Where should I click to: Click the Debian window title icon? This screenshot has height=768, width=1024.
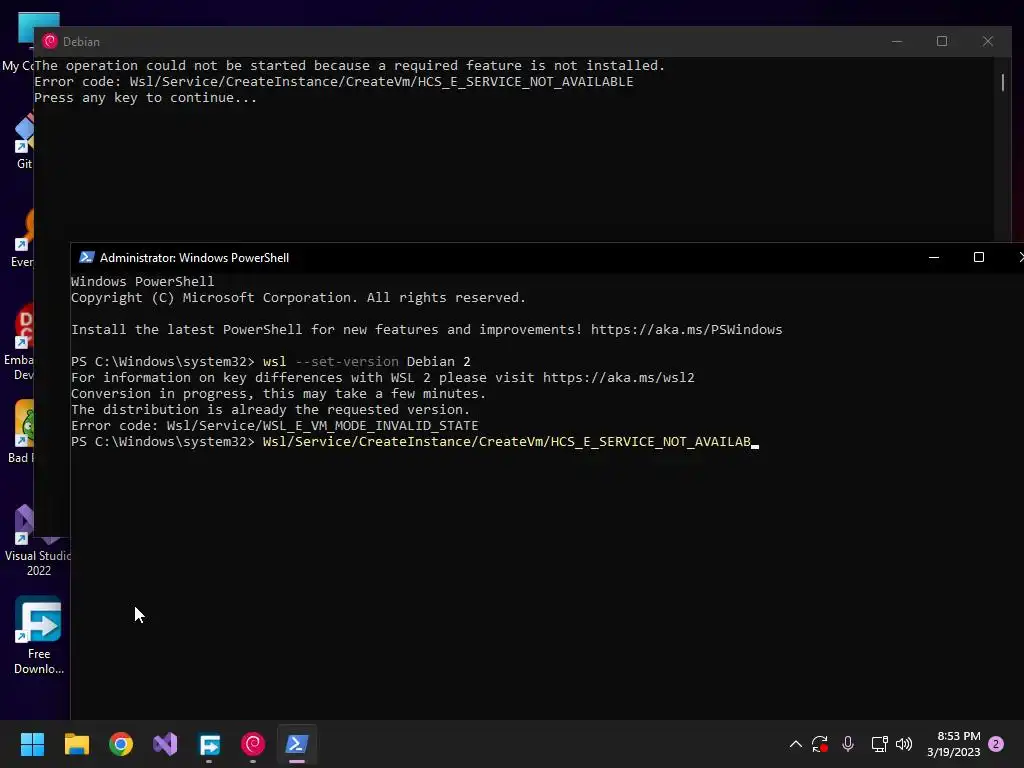pyautogui.click(x=50, y=41)
